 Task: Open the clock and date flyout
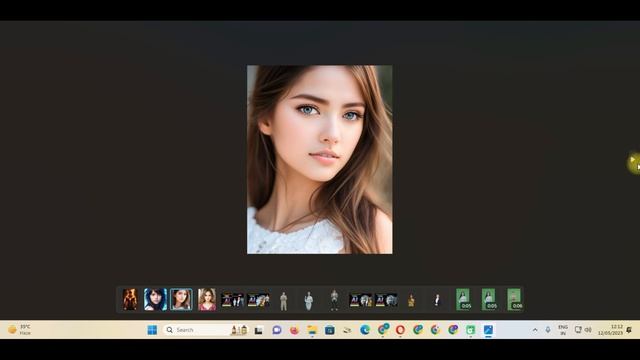click(611, 330)
